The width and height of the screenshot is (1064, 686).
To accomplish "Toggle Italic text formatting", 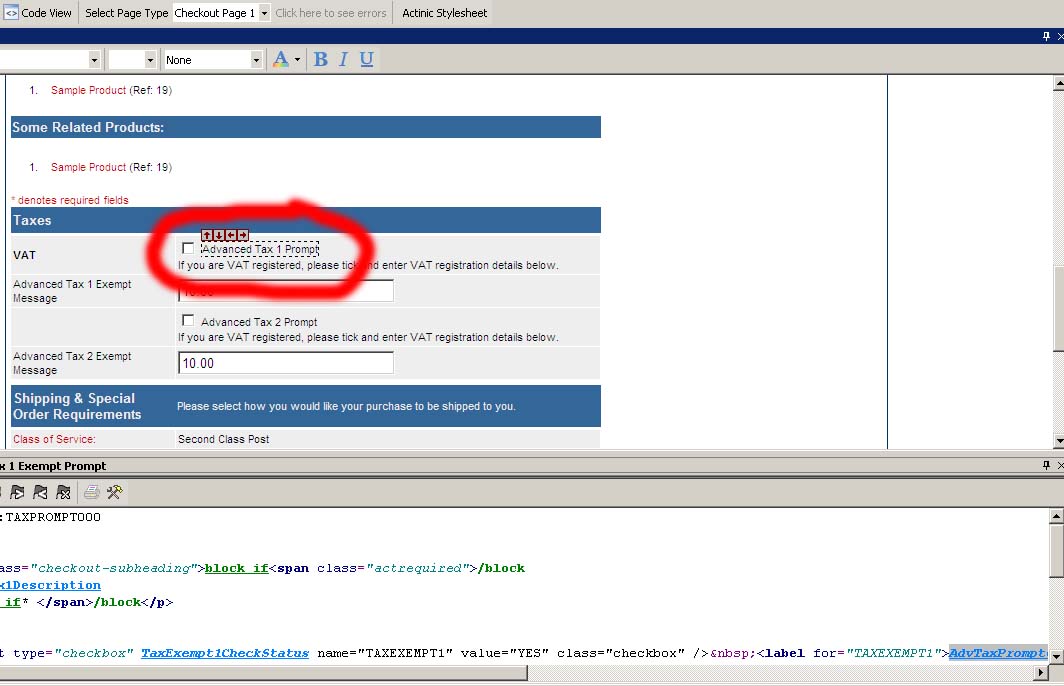I will (x=343, y=60).
